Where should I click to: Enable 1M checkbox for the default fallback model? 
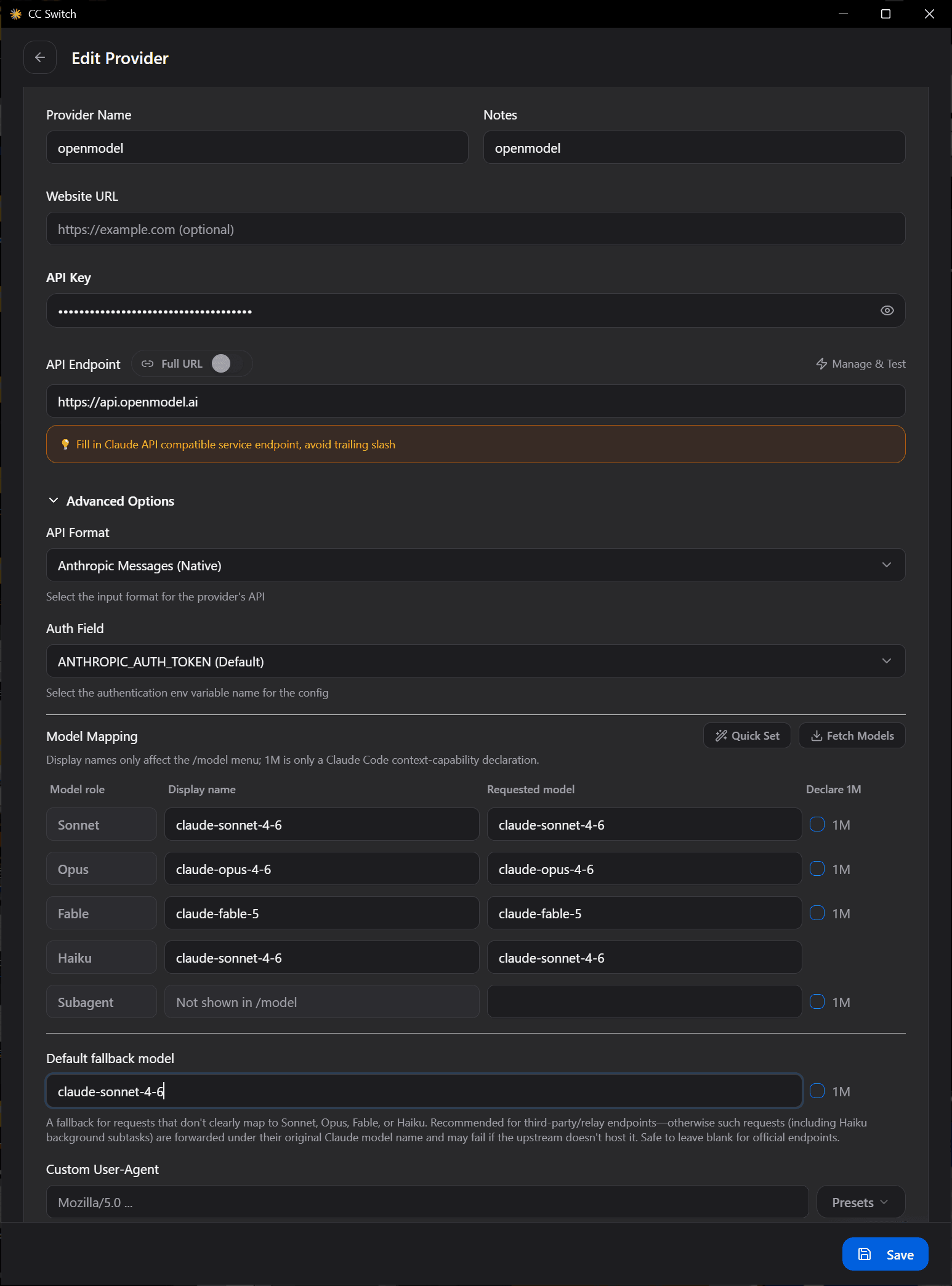(x=817, y=1091)
